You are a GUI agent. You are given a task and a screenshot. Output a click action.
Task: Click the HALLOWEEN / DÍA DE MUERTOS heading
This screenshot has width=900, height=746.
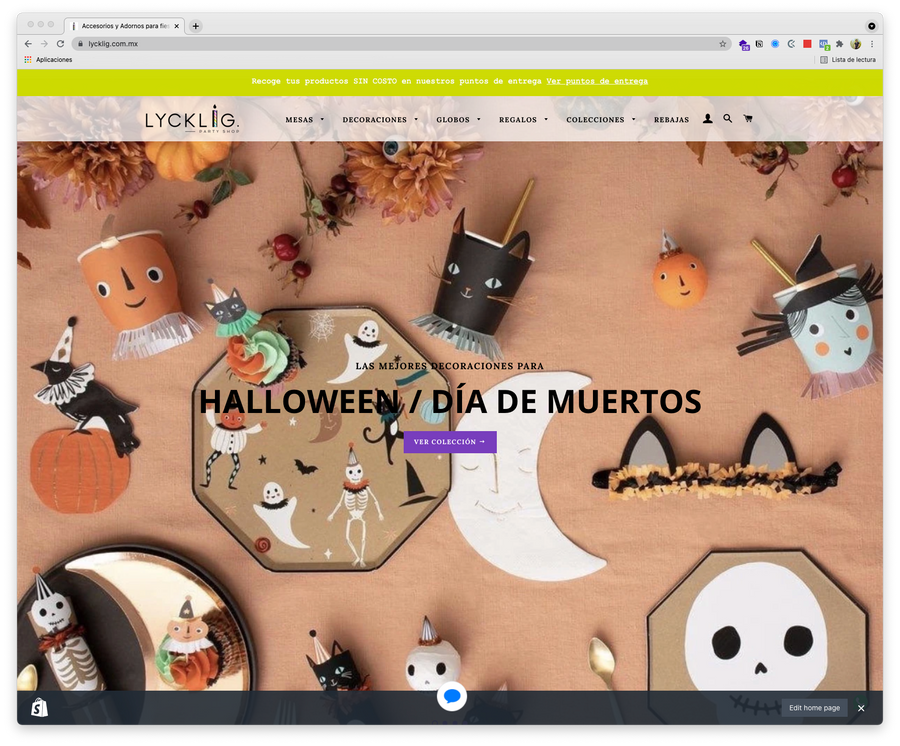[x=450, y=401]
